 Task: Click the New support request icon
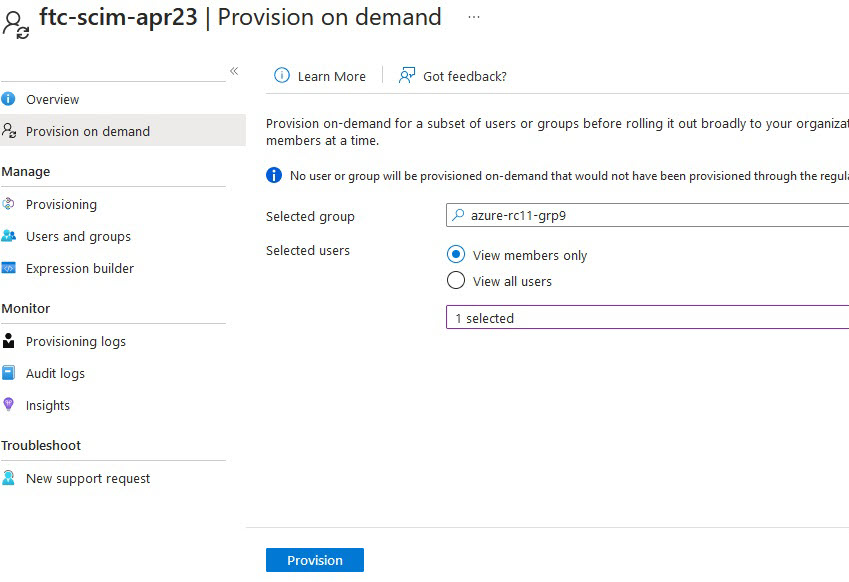9,478
